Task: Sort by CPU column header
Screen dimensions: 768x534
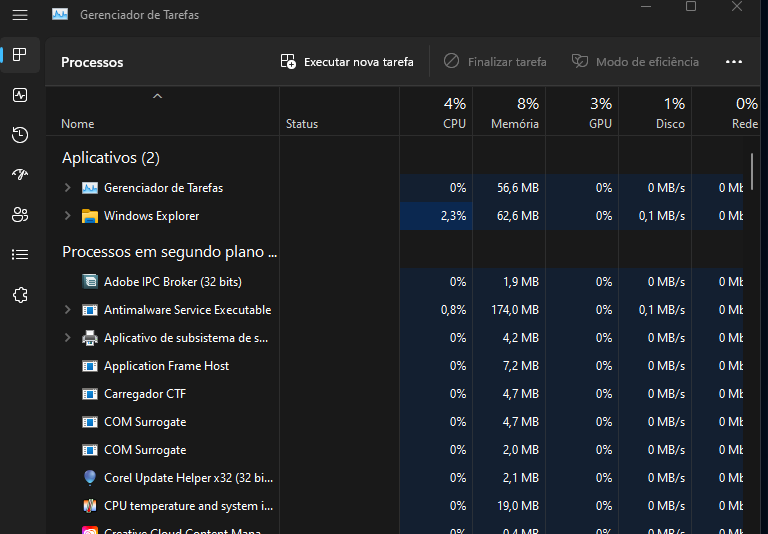Action: point(436,112)
